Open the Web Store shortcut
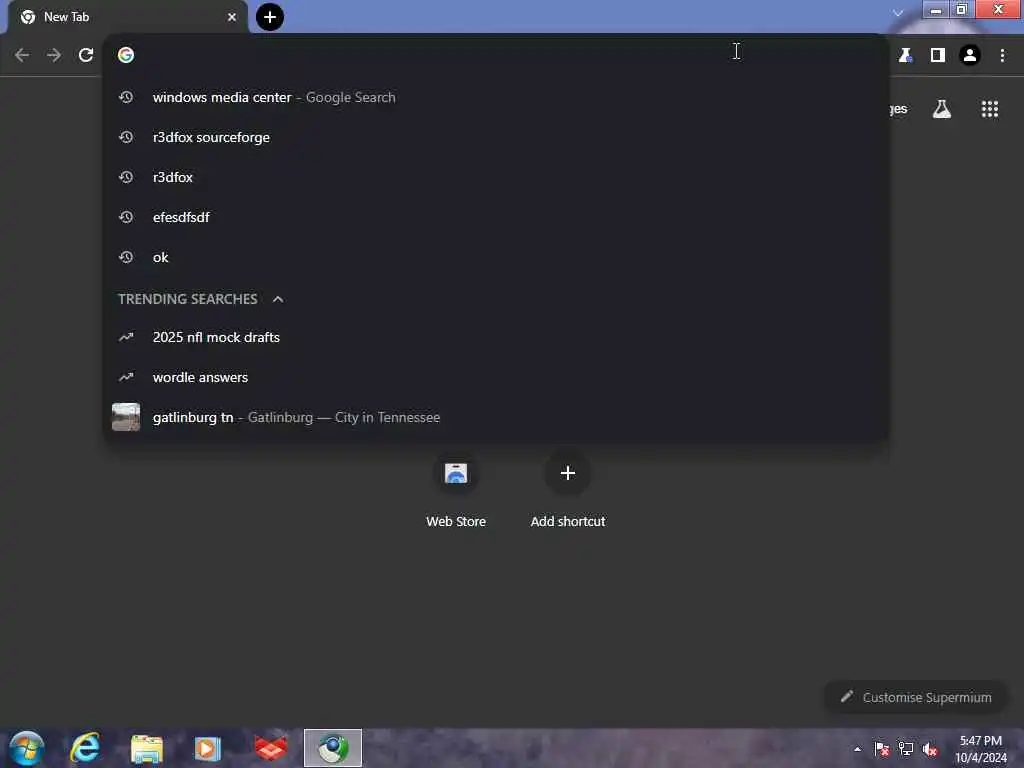This screenshot has height=768, width=1024. tap(456, 491)
